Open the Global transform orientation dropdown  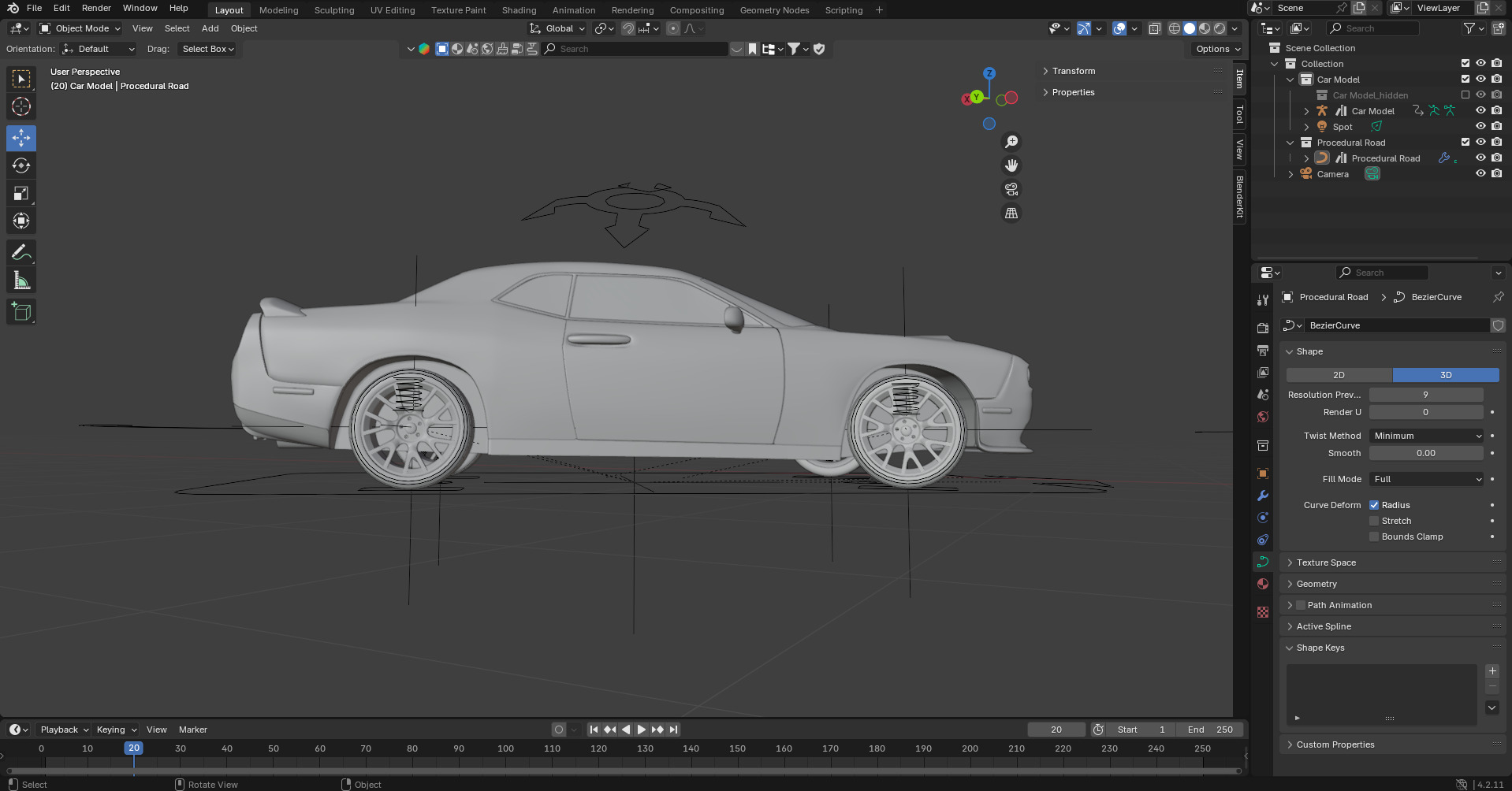pos(558,28)
